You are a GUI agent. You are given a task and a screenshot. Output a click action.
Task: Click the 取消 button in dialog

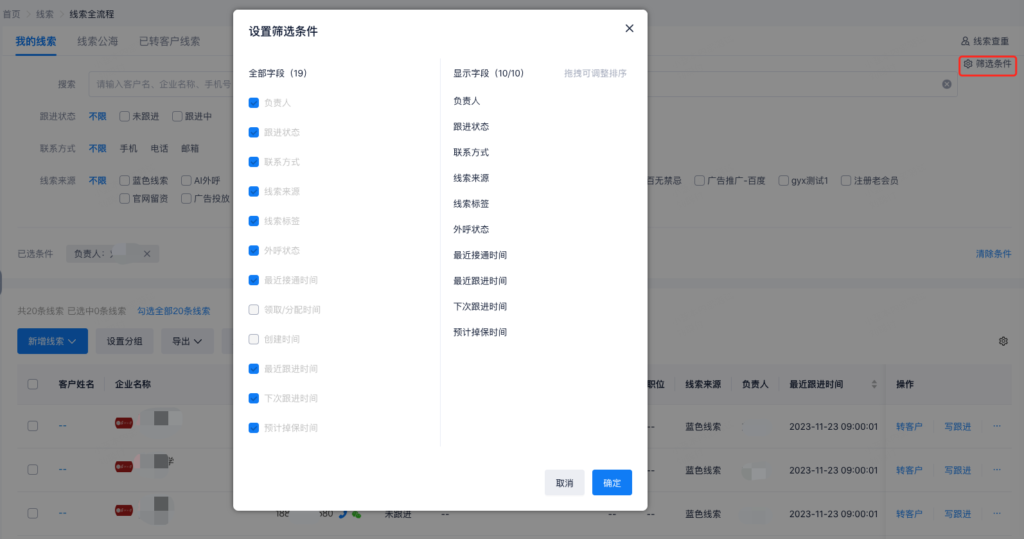coord(564,483)
